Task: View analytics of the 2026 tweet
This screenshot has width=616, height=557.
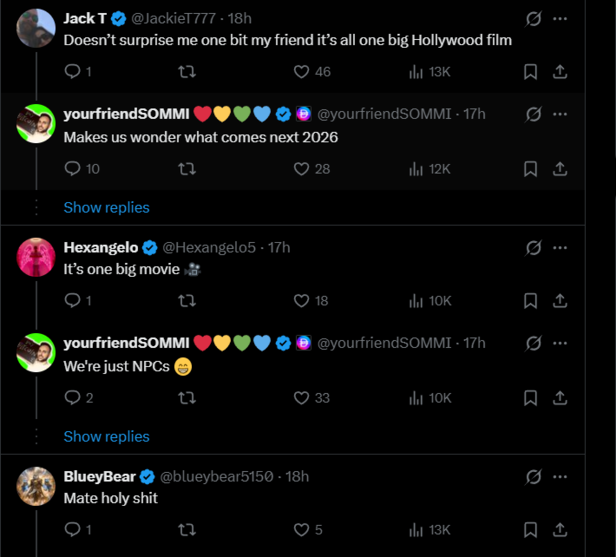Action: click(416, 169)
